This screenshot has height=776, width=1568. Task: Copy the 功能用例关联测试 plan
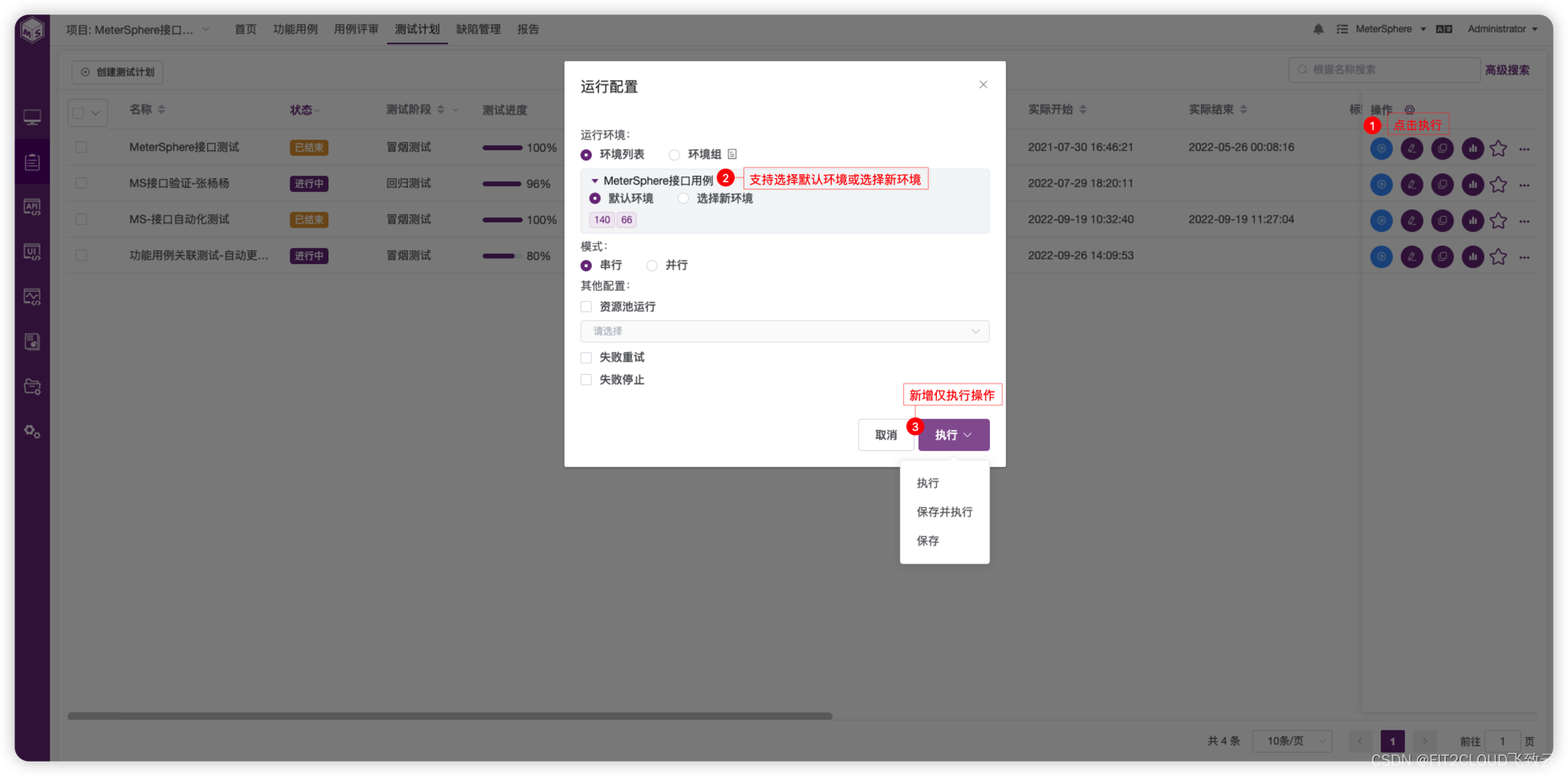coord(1442,256)
